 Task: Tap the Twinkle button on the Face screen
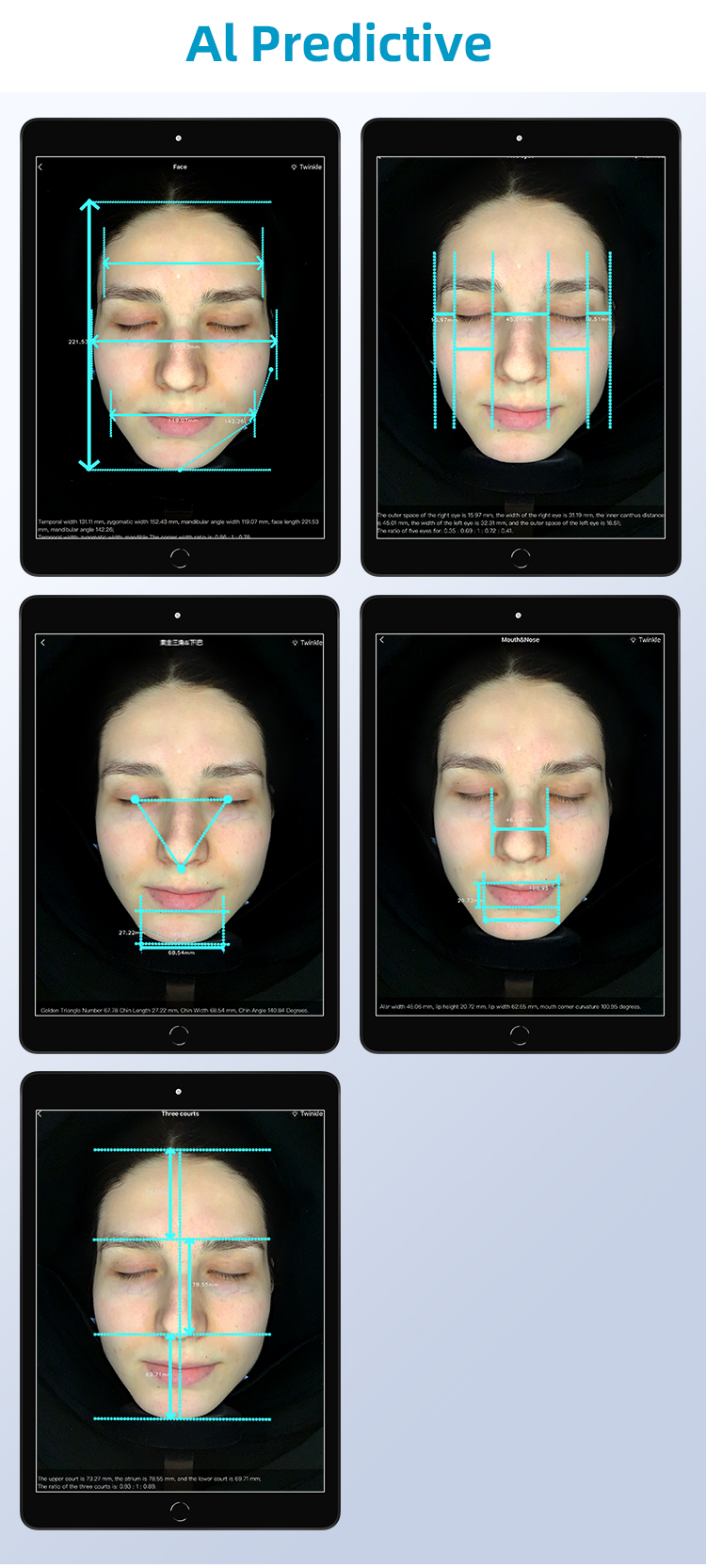[x=307, y=167]
